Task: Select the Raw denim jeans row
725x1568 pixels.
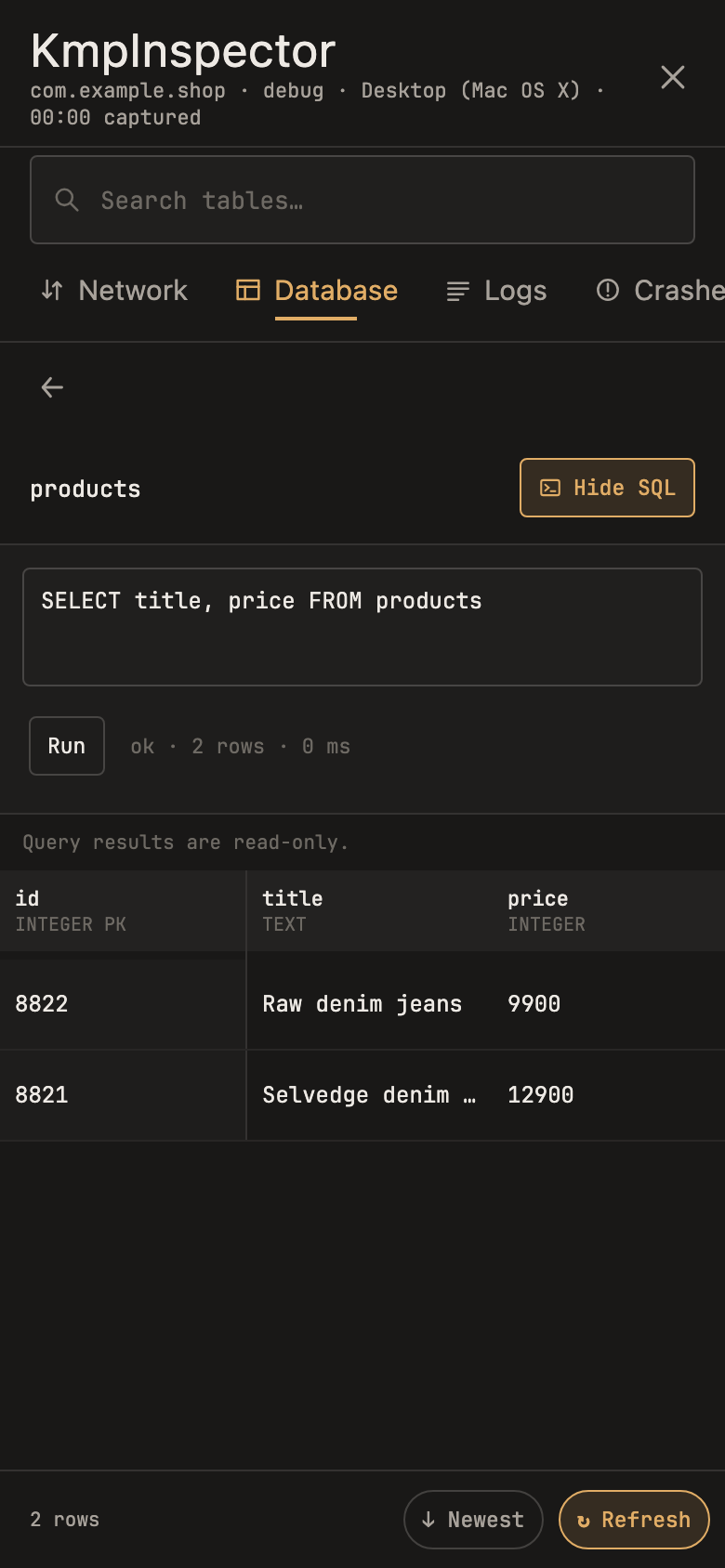Action: click(x=362, y=1004)
